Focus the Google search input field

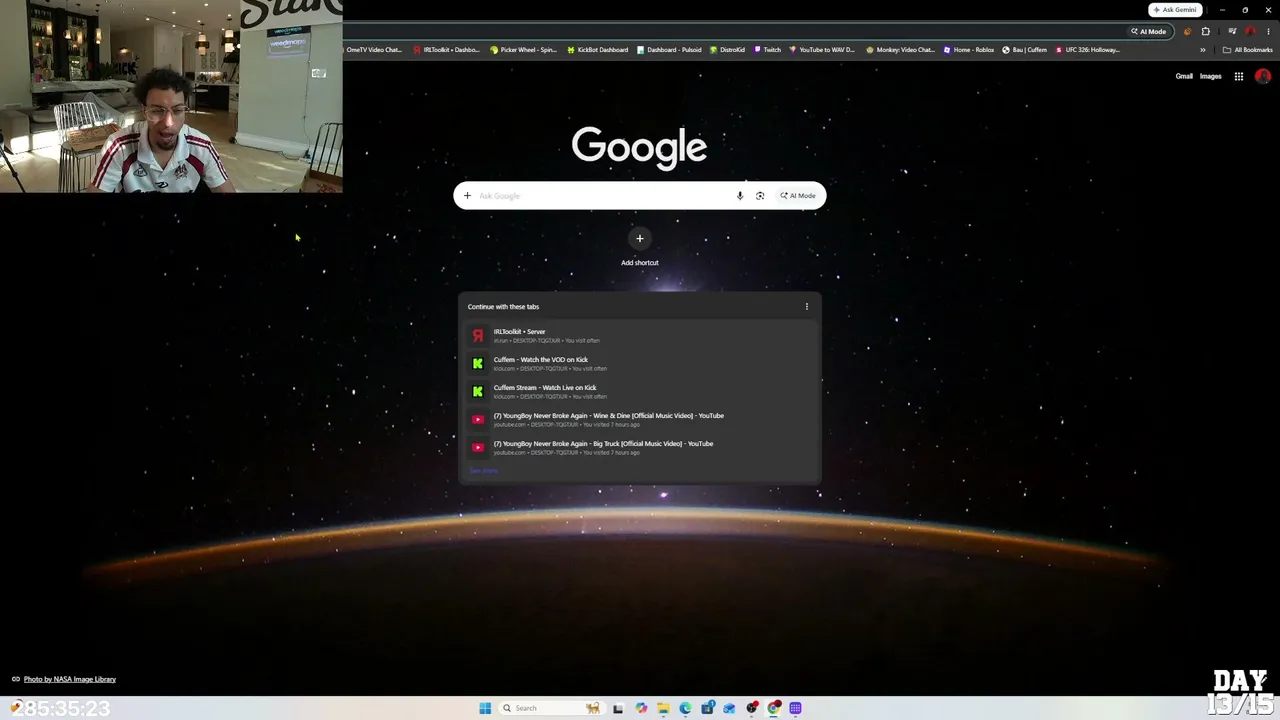[605, 196]
